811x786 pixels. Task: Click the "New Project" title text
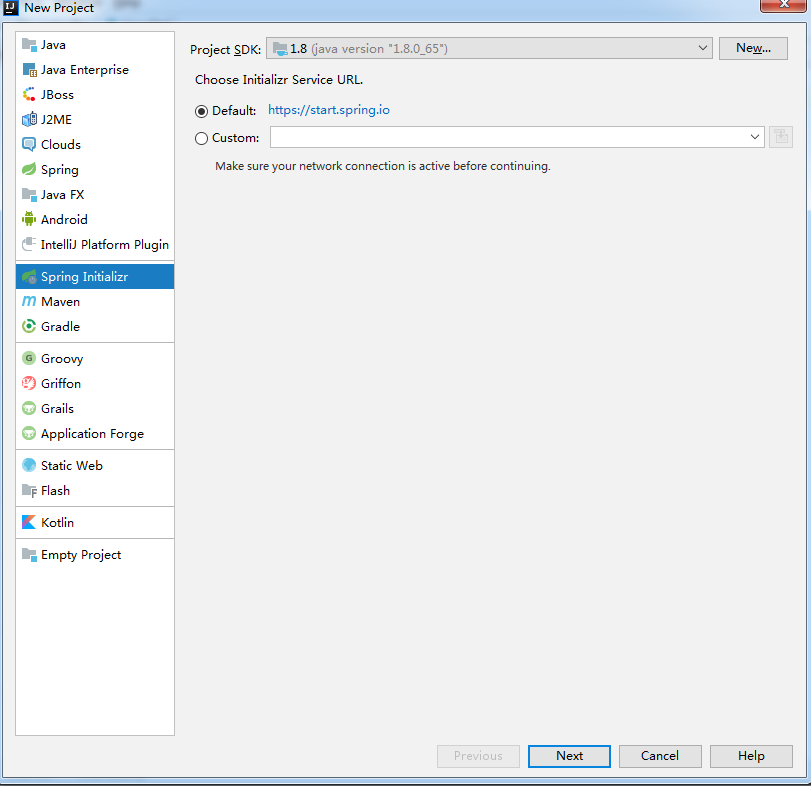tap(59, 8)
